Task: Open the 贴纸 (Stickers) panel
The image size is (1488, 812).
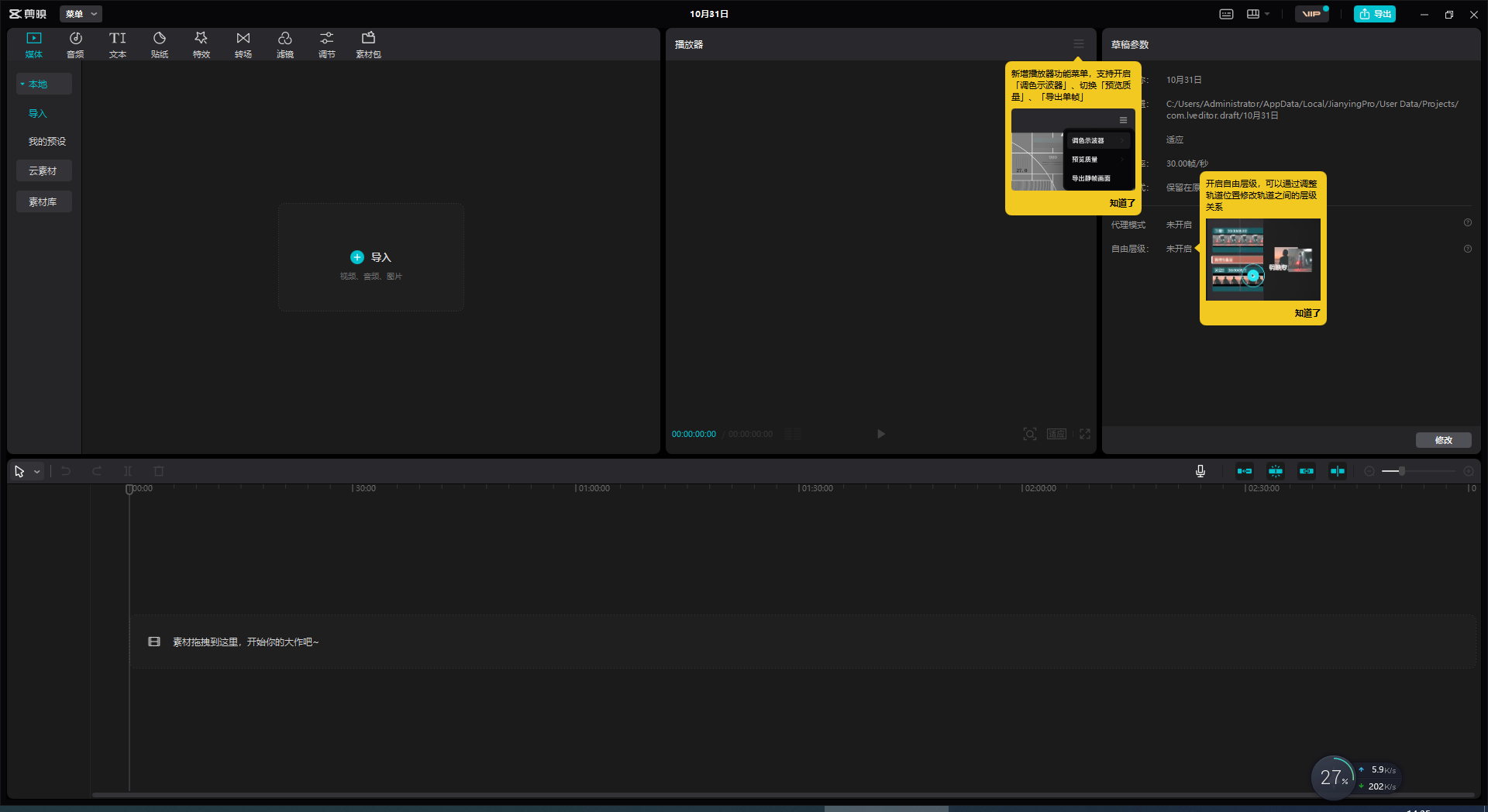Action: (x=160, y=45)
